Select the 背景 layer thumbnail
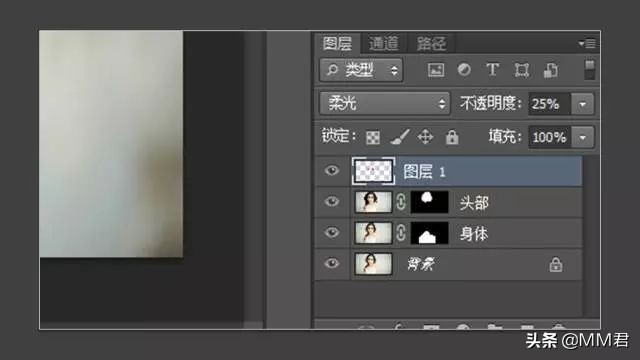Viewport: 640px width, 360px height. (x=373, y=264)
